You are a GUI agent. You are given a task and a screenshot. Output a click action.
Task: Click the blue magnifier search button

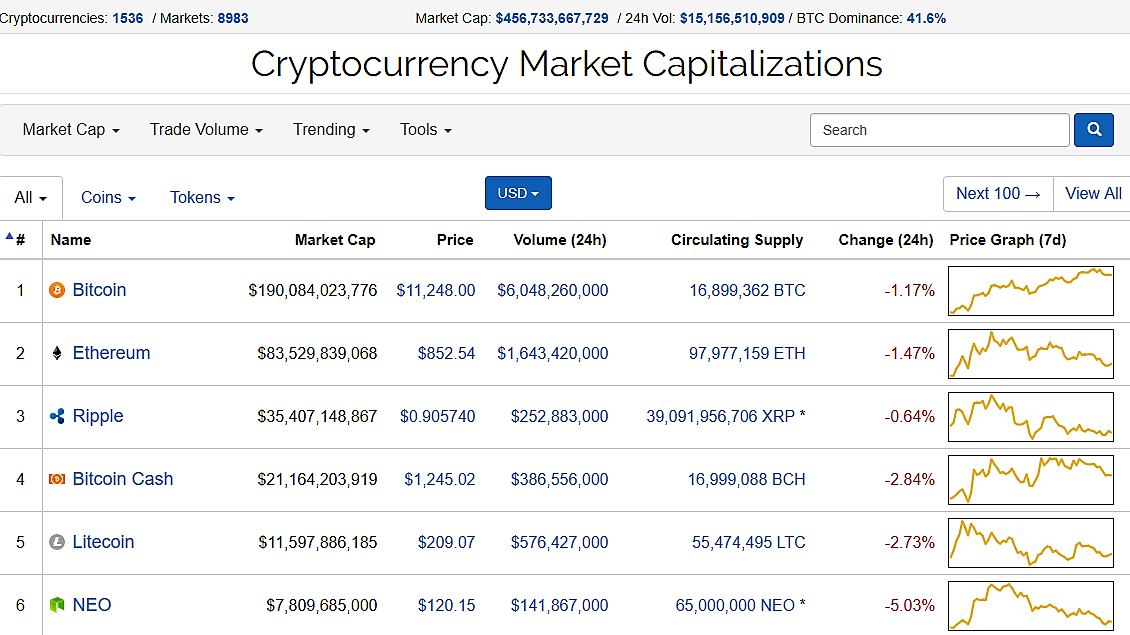(x=1093, y=130)
